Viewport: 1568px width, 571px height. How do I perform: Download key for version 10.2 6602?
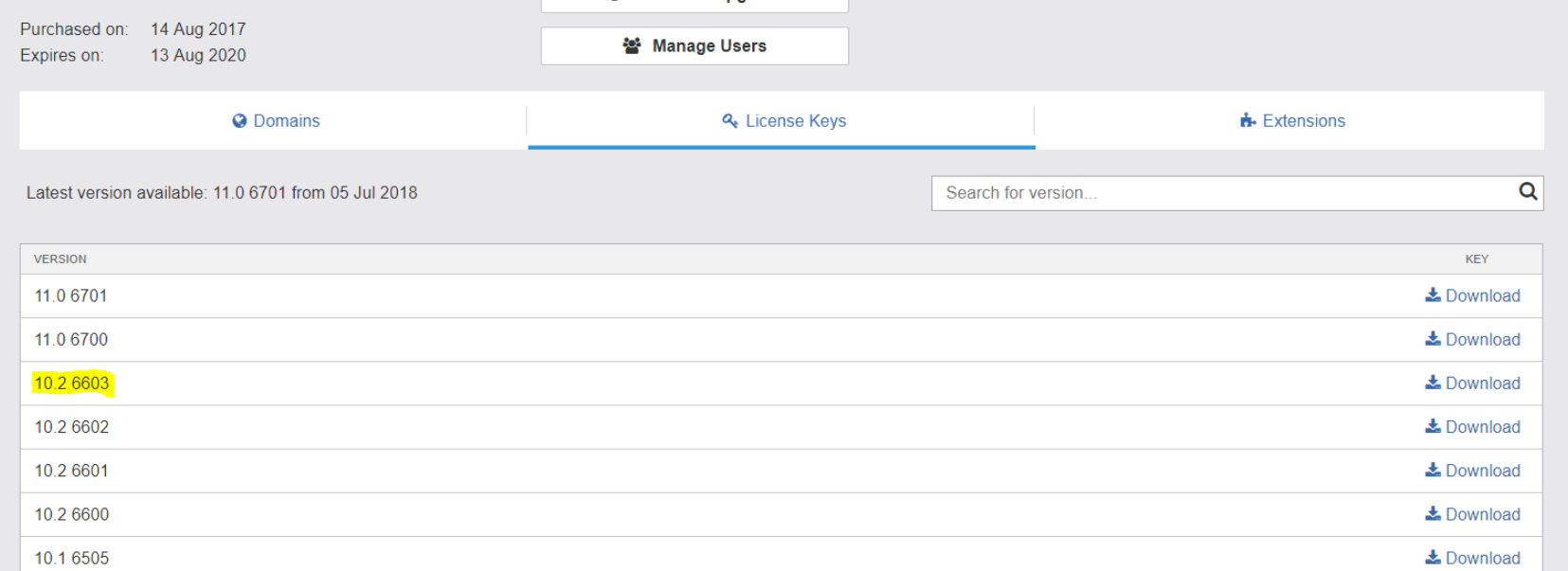[1472, 427]
